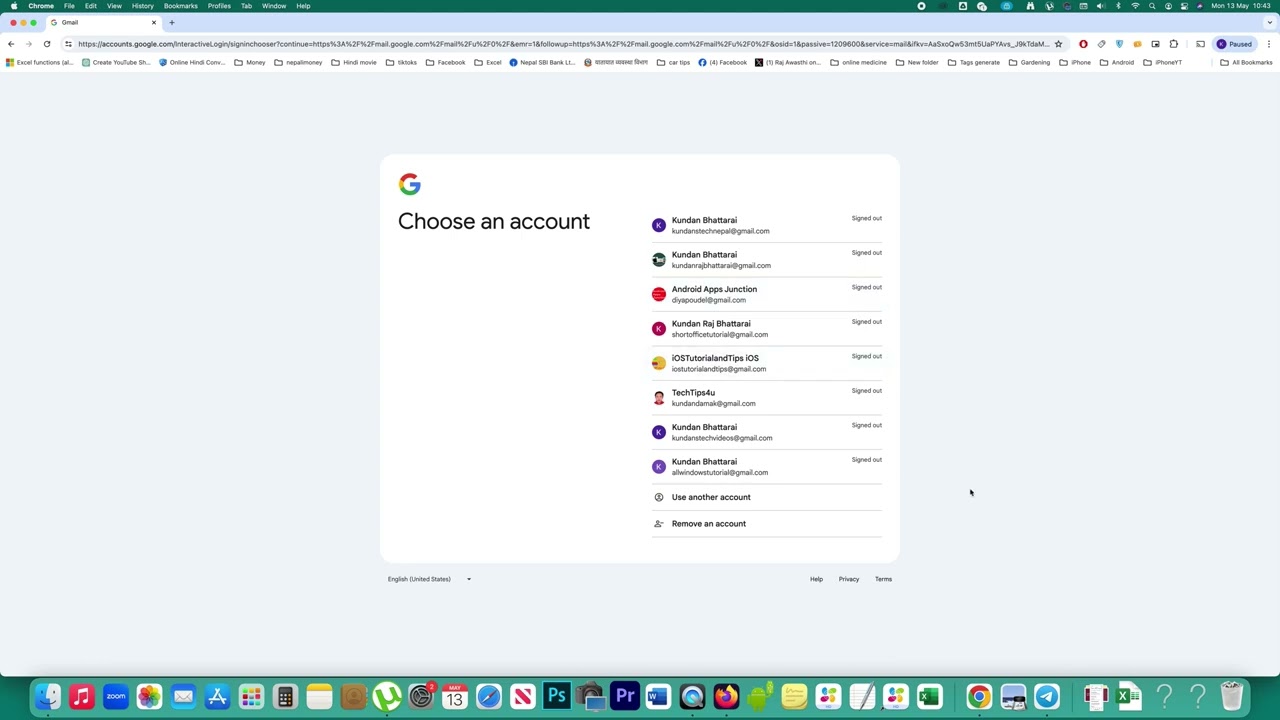Click the Google logo on the card
Screen dimensions: 1280x720
tap(409, 184)
